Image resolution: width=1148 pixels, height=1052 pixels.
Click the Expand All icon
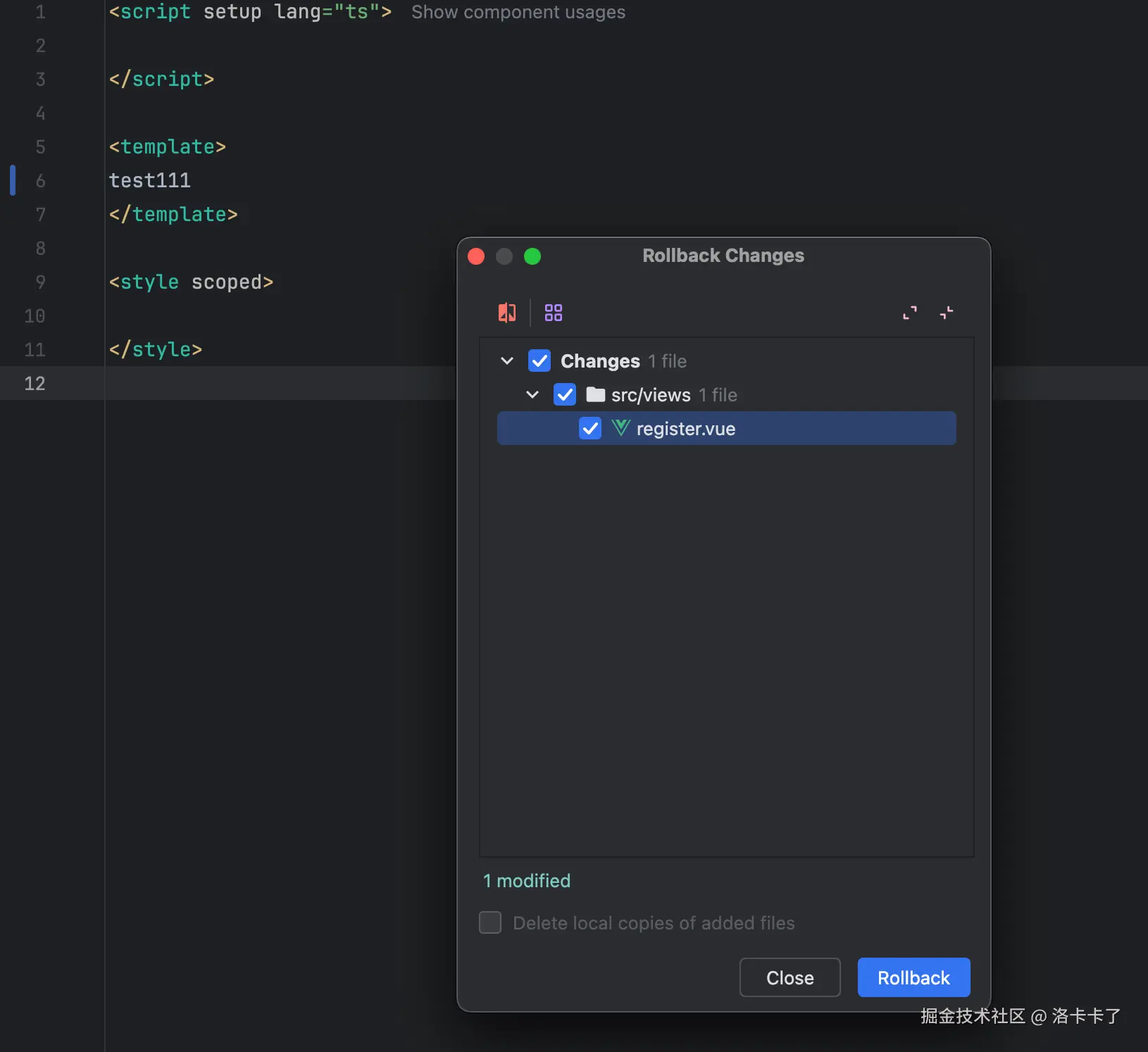(x=910, y=313)
